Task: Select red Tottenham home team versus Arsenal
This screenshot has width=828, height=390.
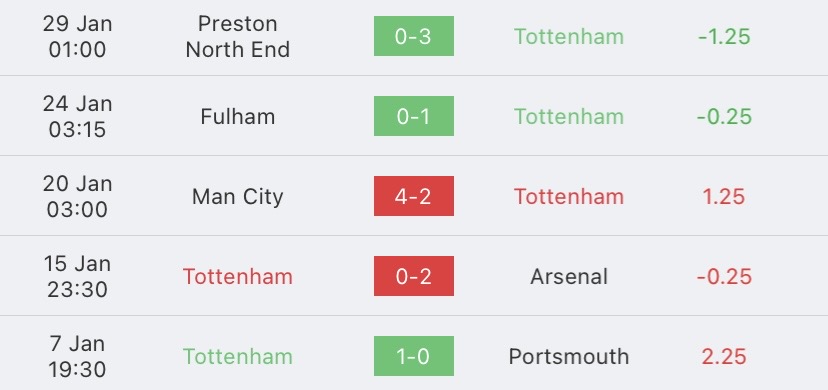Action: pos(238,277)
